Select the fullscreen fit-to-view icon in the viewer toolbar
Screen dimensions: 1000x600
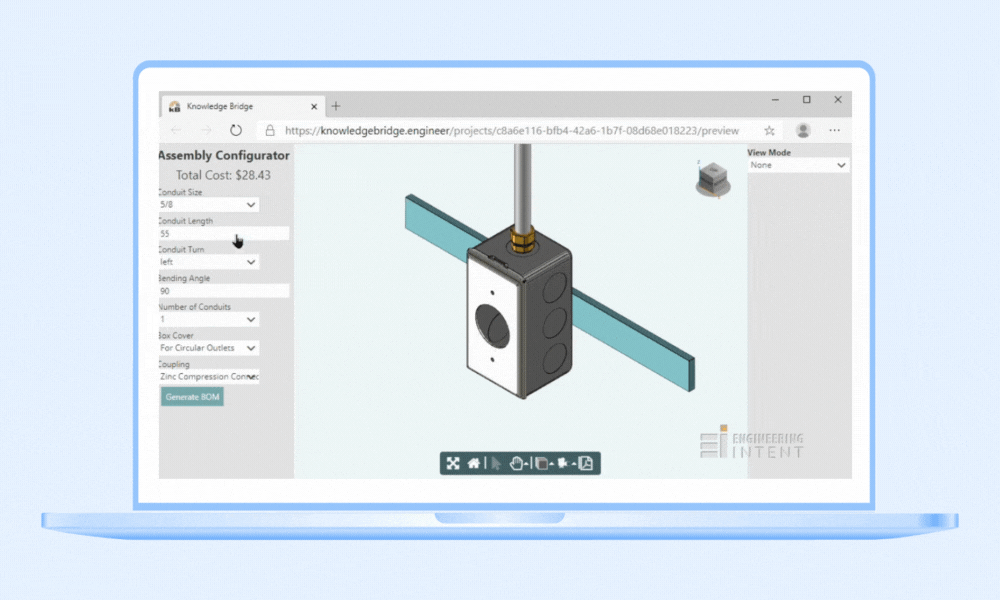453,463
